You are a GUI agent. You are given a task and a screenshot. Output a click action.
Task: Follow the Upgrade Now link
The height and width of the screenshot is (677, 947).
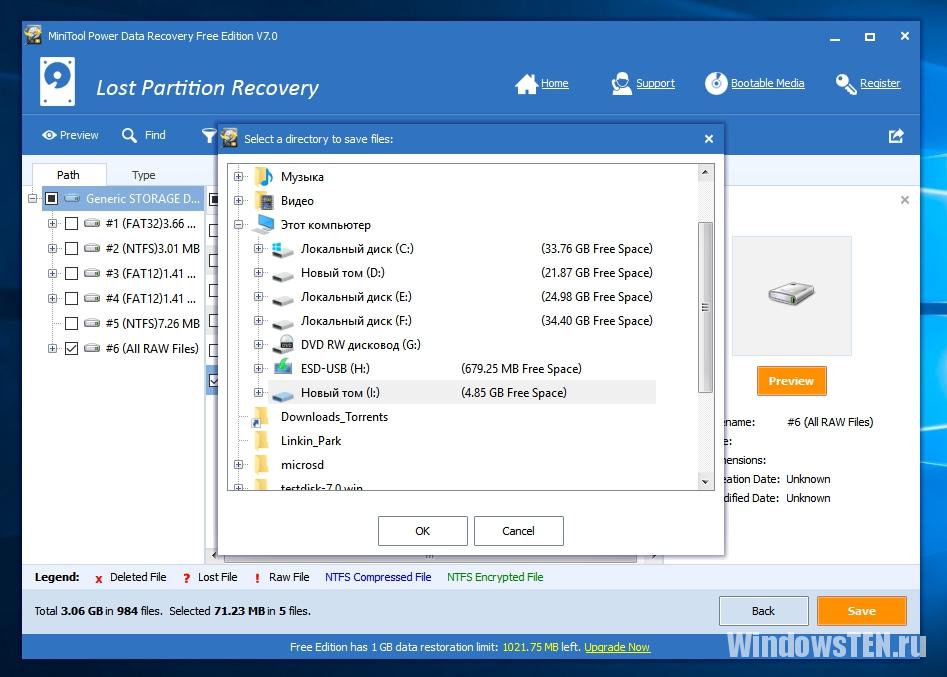click(617, 647)
